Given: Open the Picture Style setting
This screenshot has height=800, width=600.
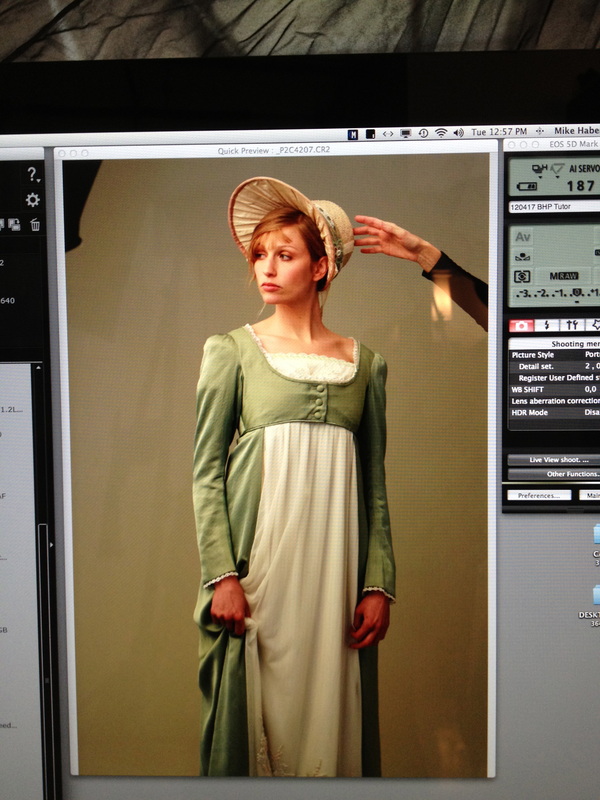Looking at the screenshot, I should (555, 355).
